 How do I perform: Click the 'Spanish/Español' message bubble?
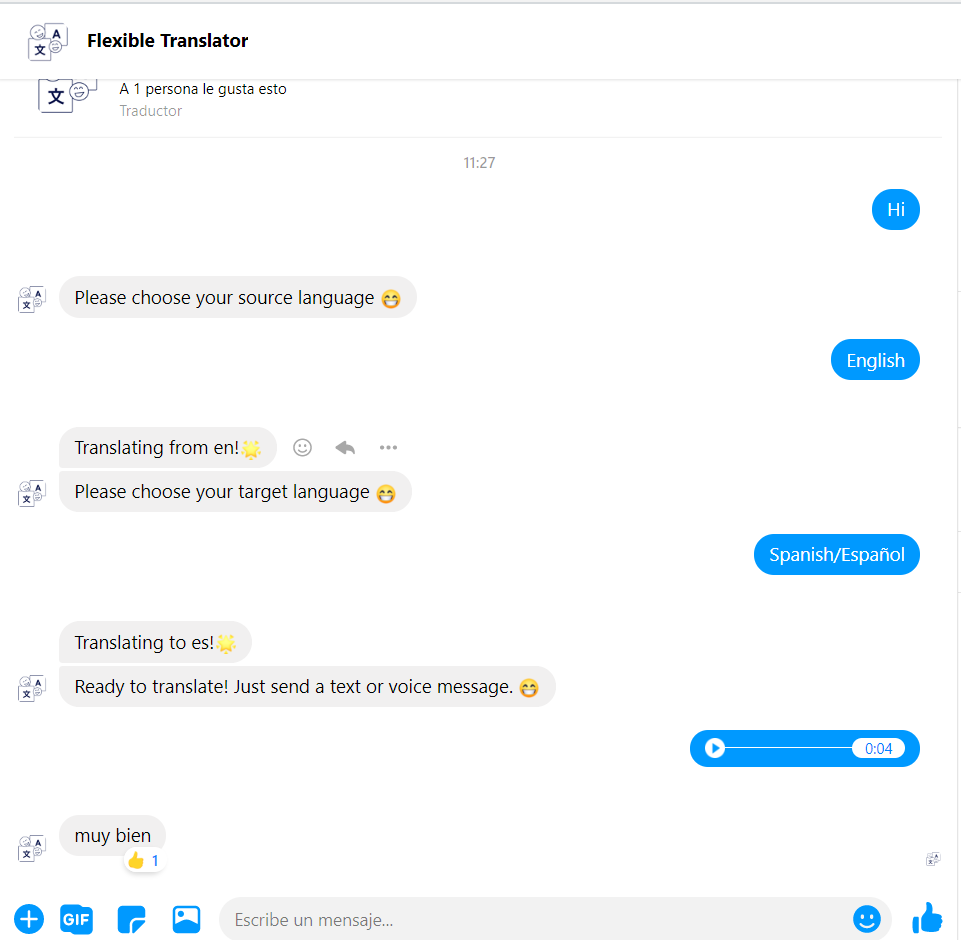pyautogui.click(x=837, y=555)
